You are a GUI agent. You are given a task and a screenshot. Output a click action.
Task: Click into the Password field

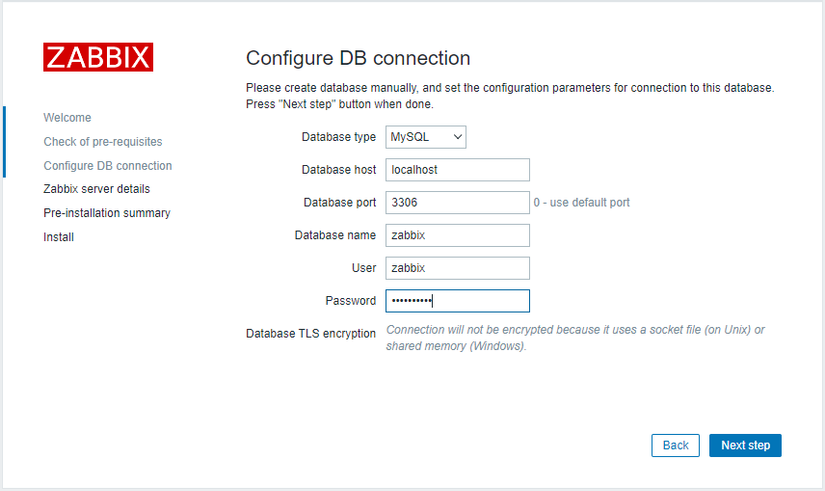(457, 301)
